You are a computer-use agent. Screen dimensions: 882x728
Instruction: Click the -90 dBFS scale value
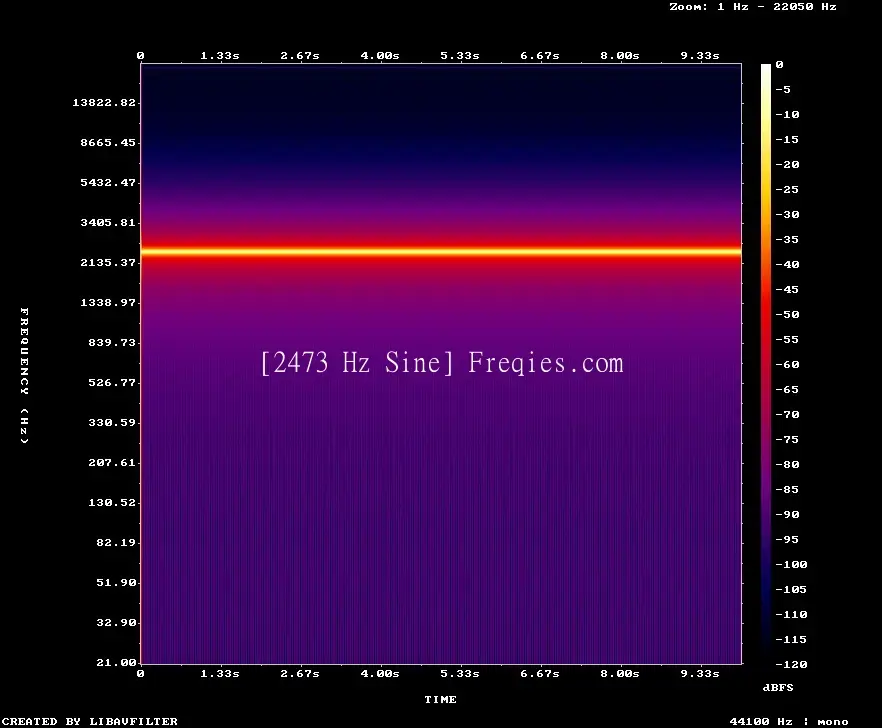coord(787,514)
